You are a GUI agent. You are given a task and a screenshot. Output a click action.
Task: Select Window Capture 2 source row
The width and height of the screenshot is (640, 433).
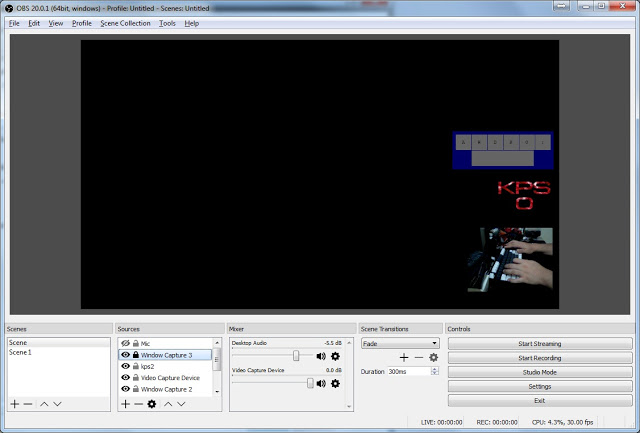[165, 389]
